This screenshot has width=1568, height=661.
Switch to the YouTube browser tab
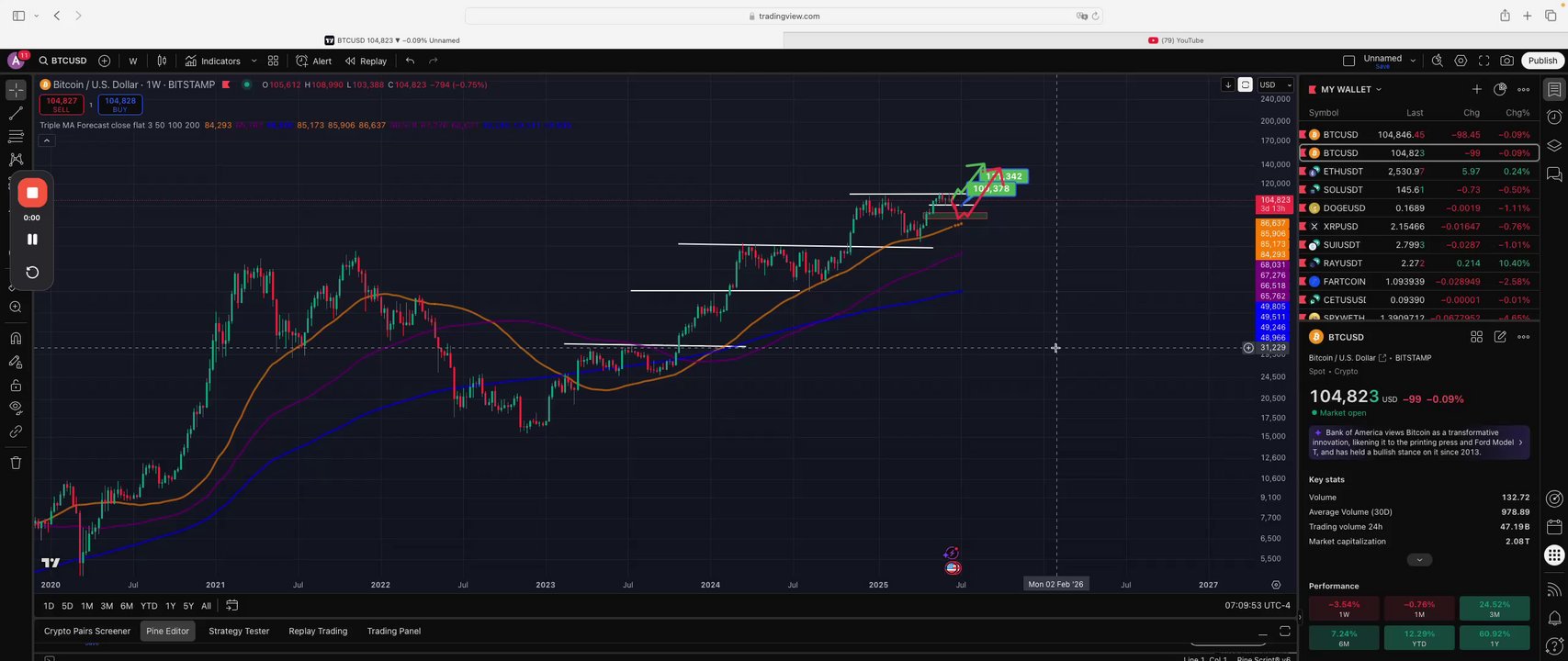(x=1175, y=40)
